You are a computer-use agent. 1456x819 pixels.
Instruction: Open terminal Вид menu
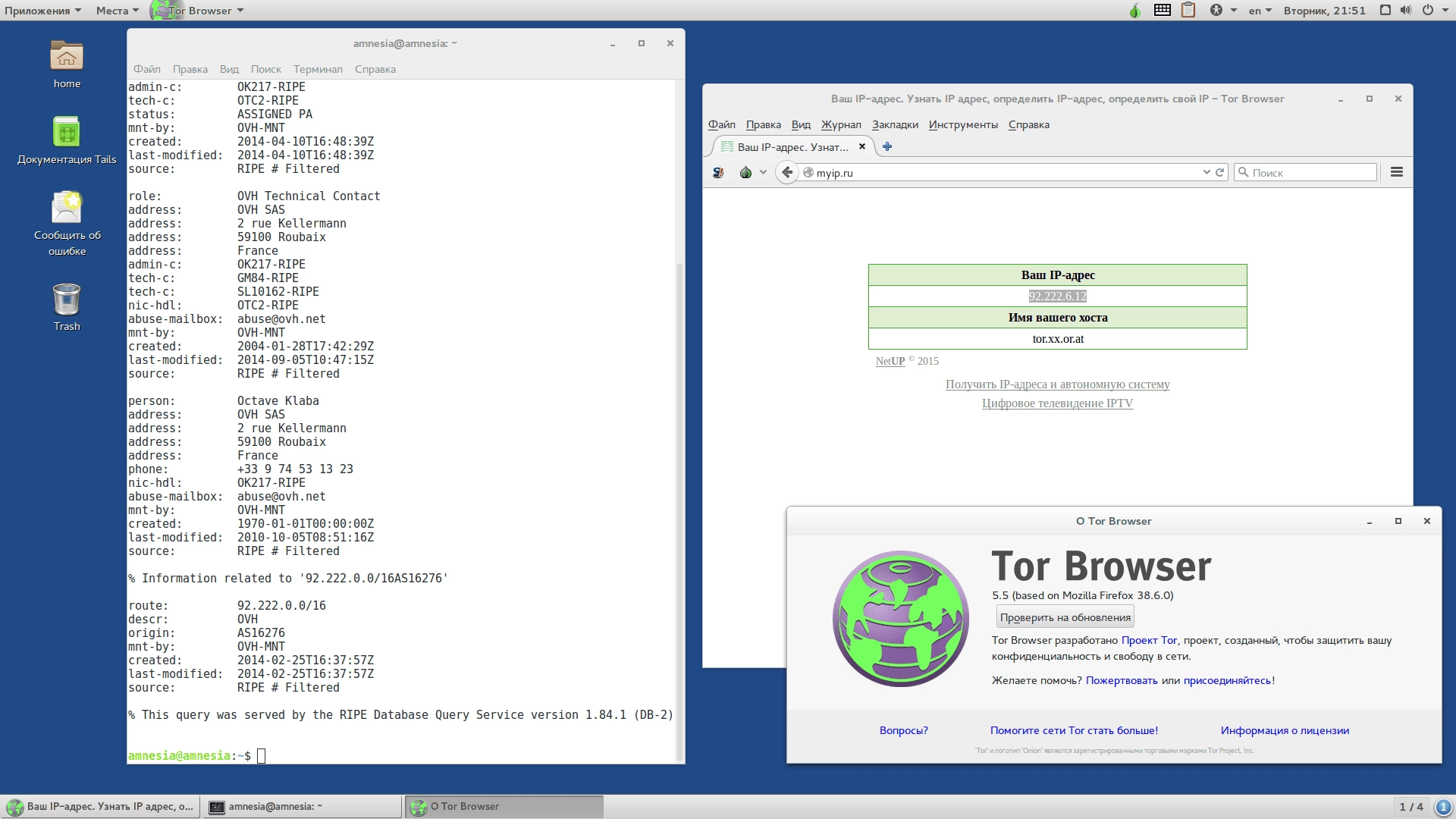click(x=229, y=69)
